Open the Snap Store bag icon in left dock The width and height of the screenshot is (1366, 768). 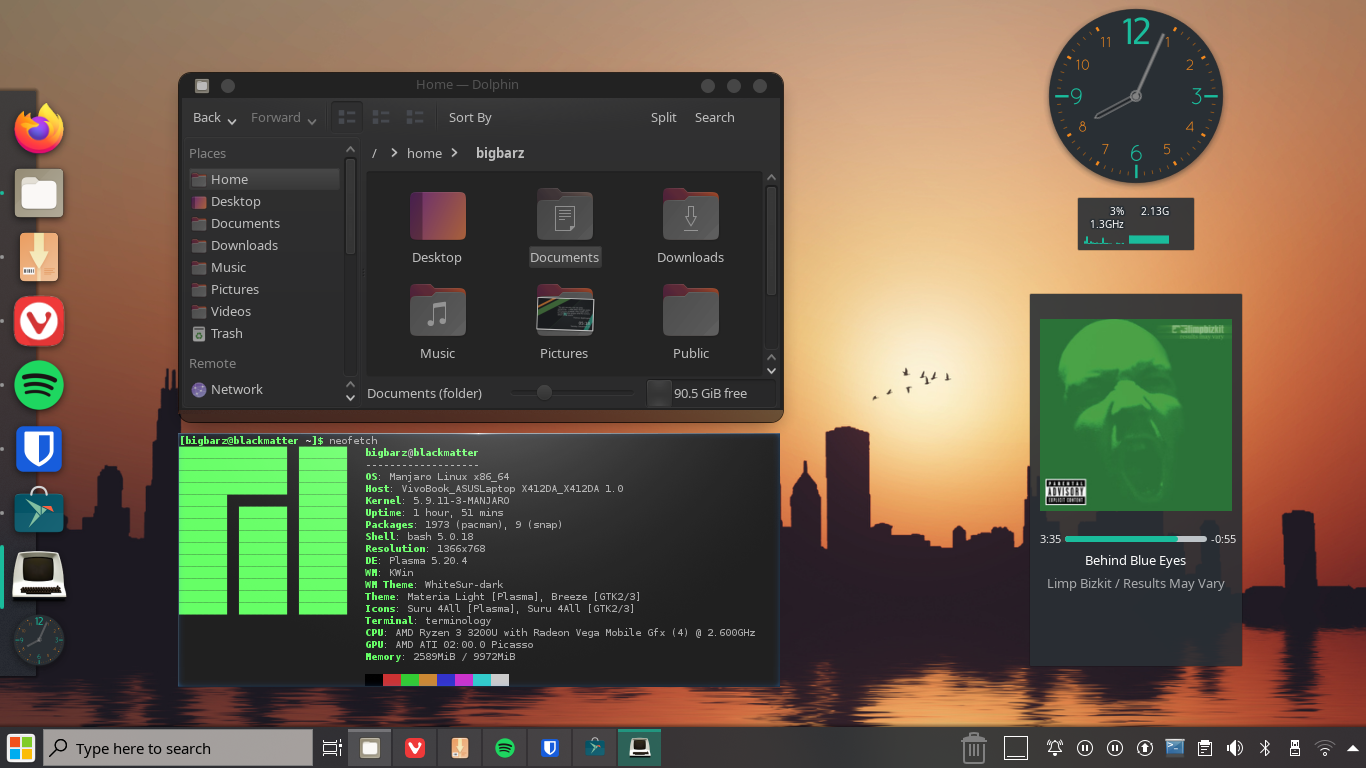39,512
